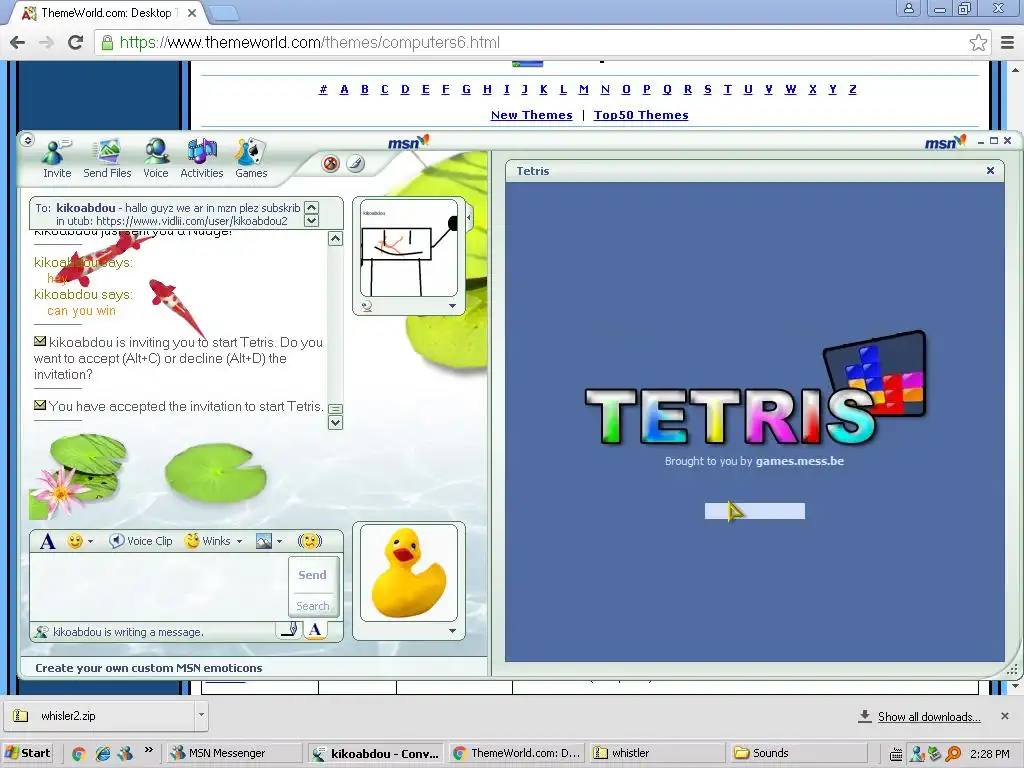Open the emoticon smiley picker
1024x768 pixels.
coord(75,541)
